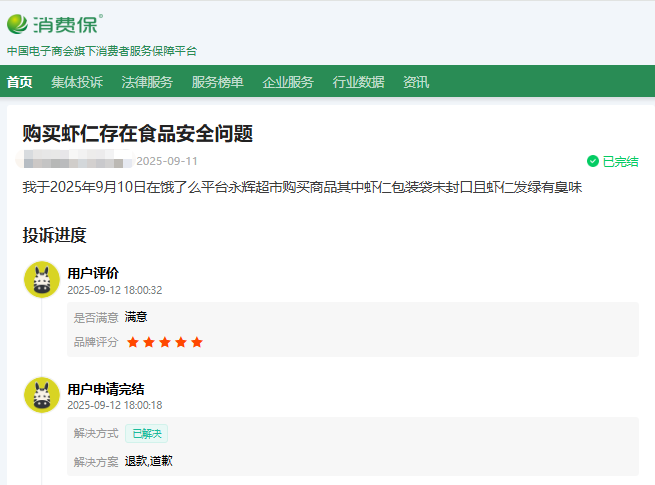Click the third orange rating star
This screenshot has width=655, height=485.
164,342
